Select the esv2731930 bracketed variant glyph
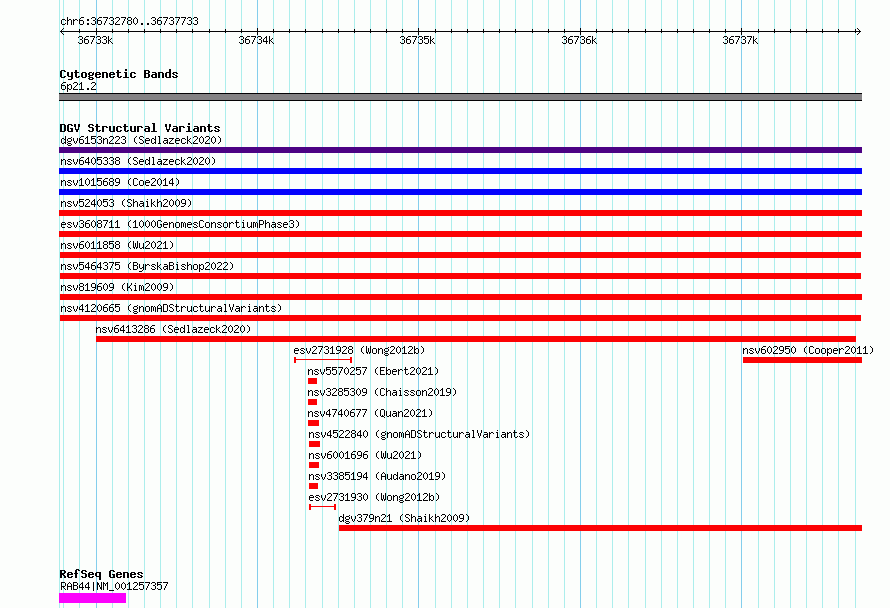This screenshot has height=608, width=890. click(322, 507)
